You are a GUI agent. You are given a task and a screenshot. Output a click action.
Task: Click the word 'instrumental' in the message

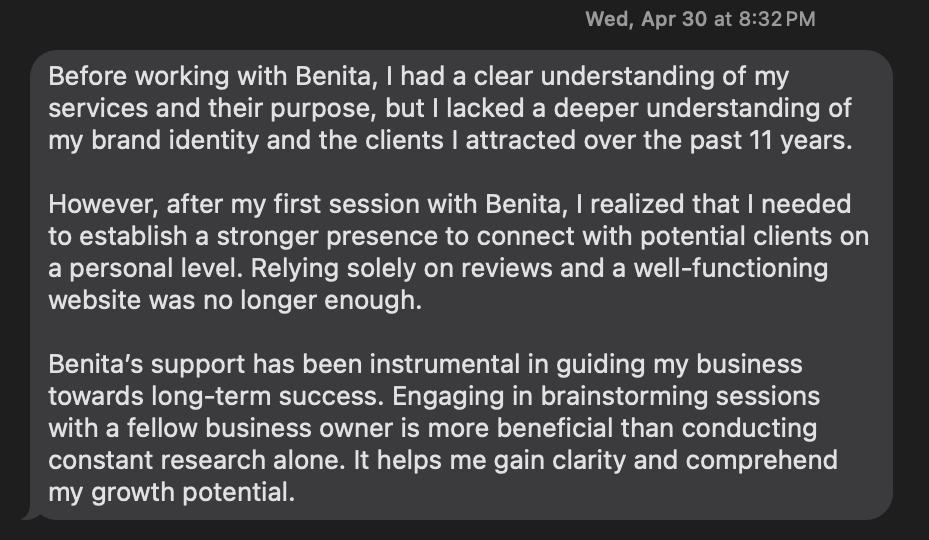(x=445, y=365)
